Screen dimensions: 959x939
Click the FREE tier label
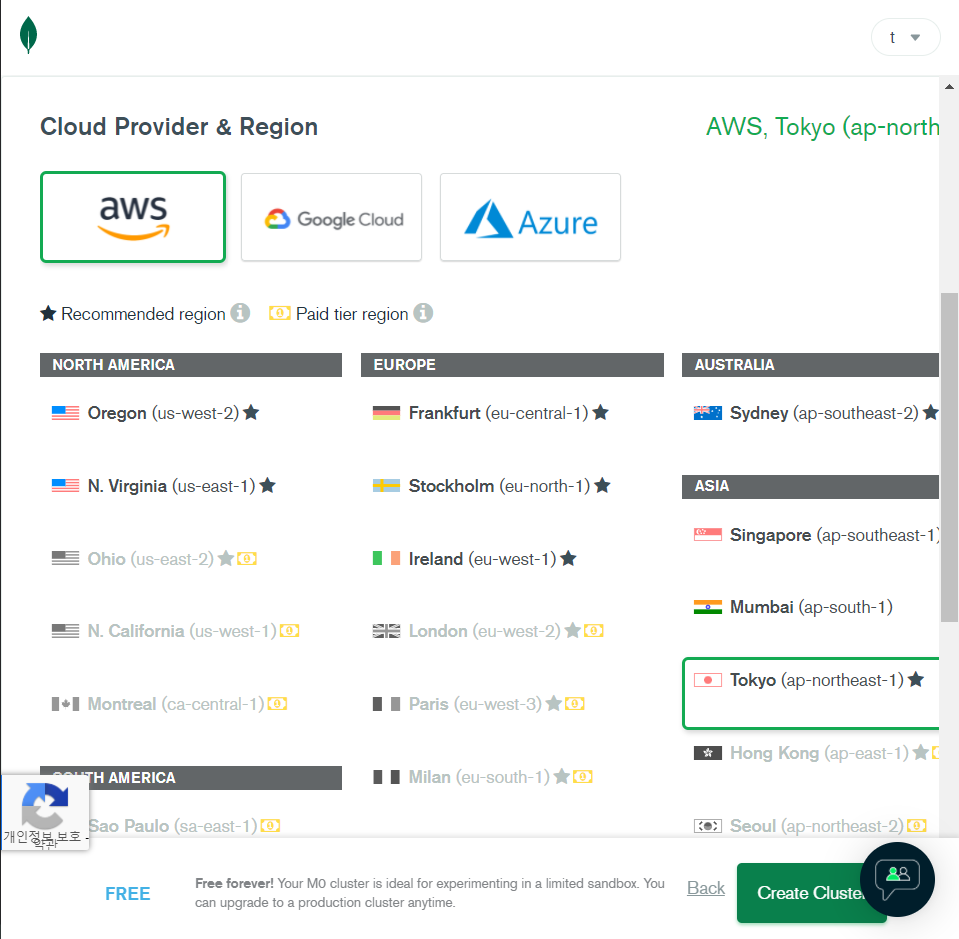coord(127,894)
